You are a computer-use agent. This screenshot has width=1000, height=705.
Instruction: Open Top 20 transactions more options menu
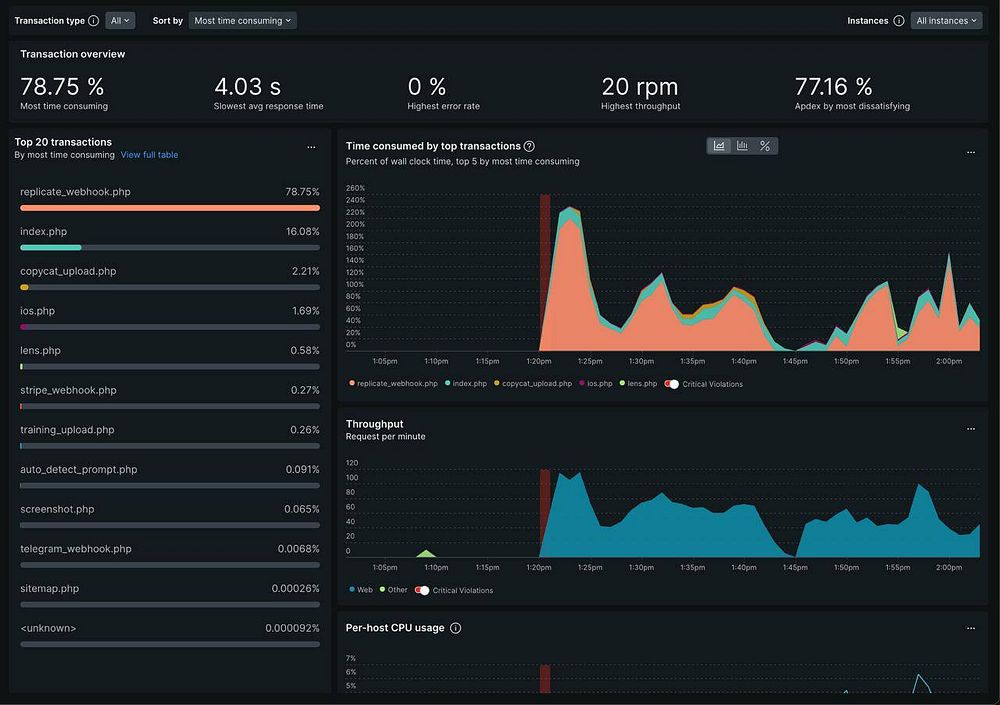pyautogui.click(x=311, y=147)
